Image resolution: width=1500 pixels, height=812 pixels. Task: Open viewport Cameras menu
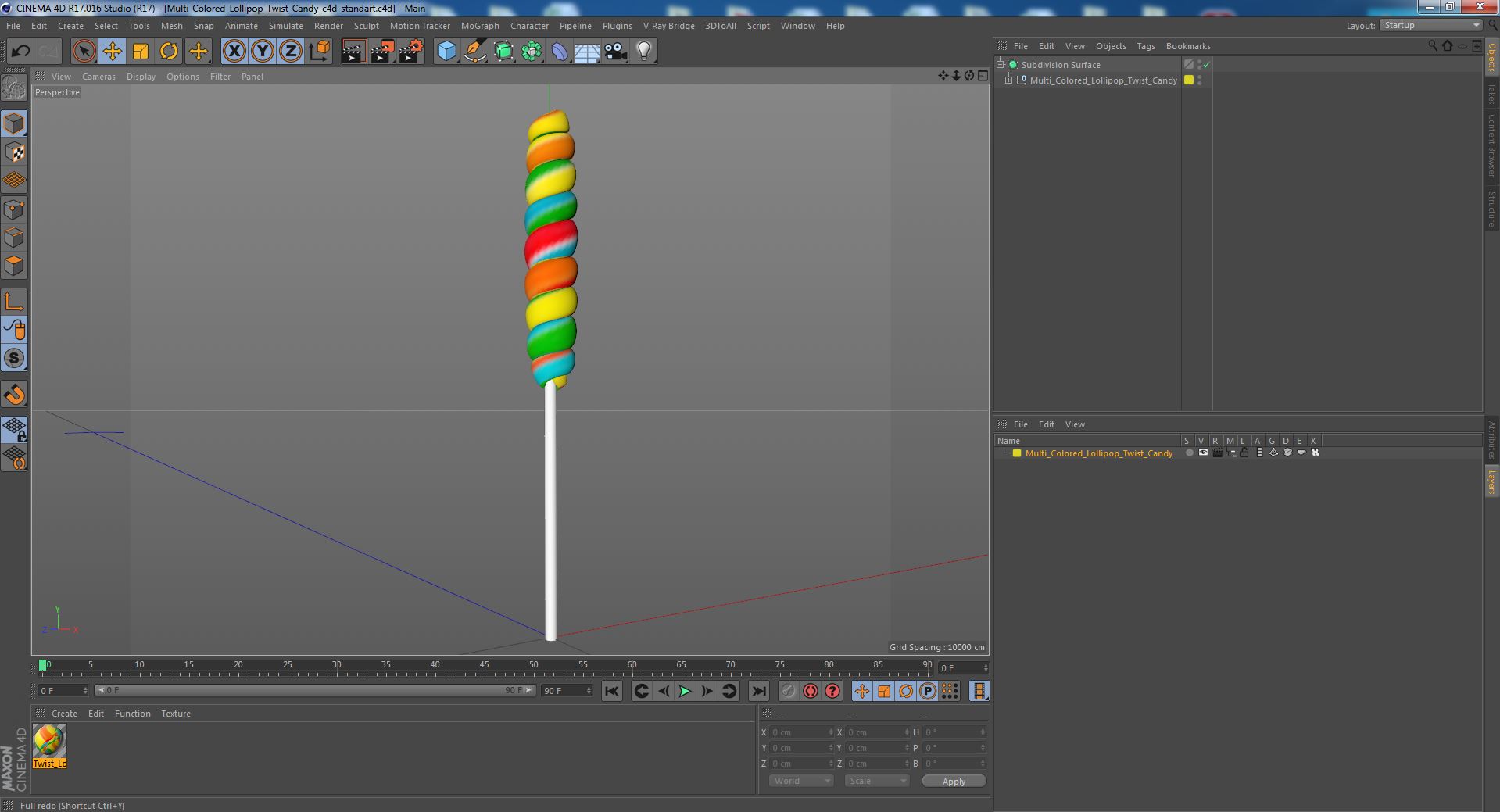click(98, 77)
